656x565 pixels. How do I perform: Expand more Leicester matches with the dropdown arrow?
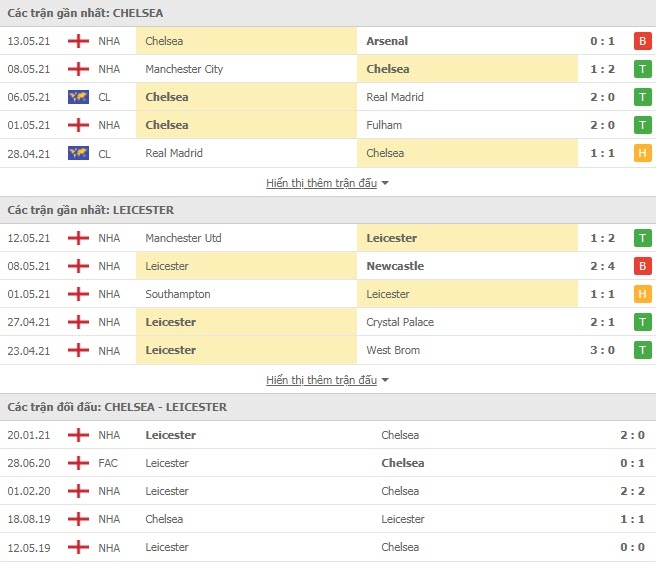point(385,380)
